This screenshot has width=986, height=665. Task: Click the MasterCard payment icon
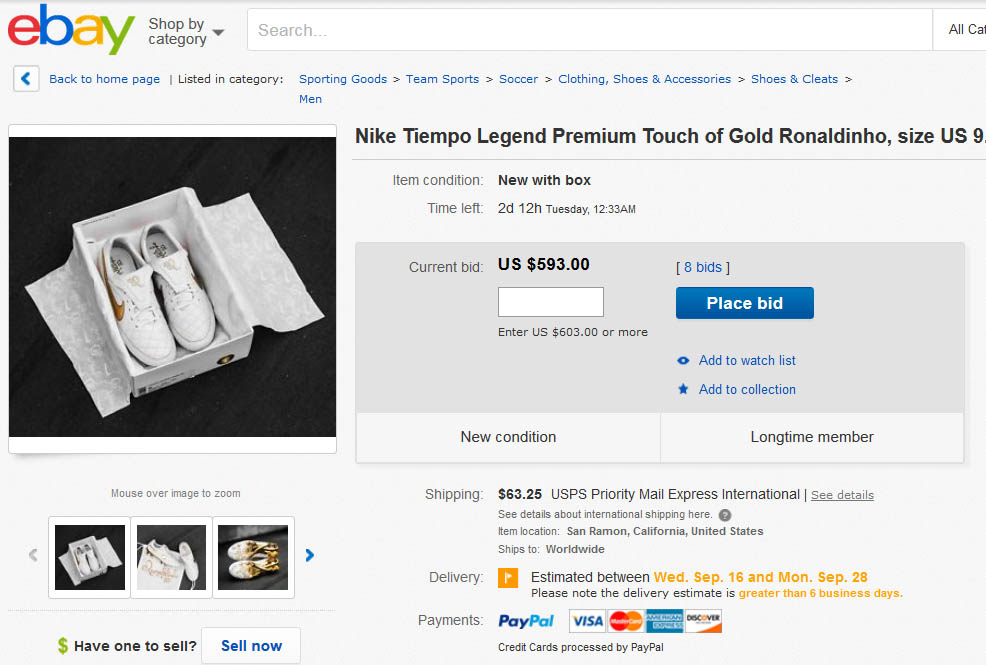625,621
